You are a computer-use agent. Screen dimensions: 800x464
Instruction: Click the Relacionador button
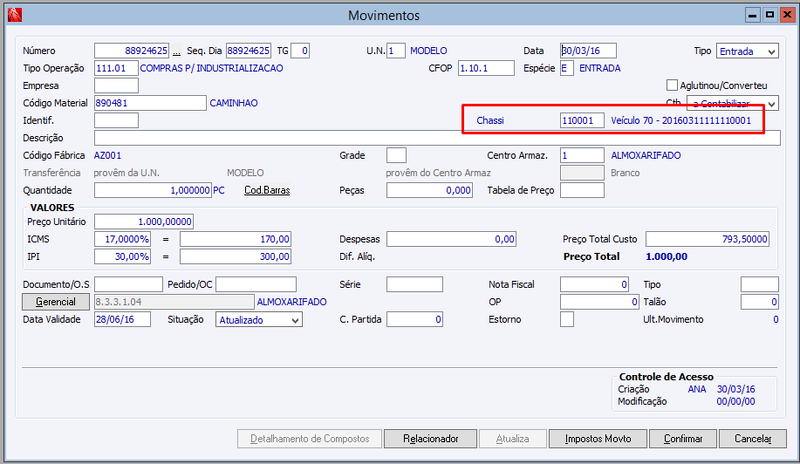click(x=430, y=438)
